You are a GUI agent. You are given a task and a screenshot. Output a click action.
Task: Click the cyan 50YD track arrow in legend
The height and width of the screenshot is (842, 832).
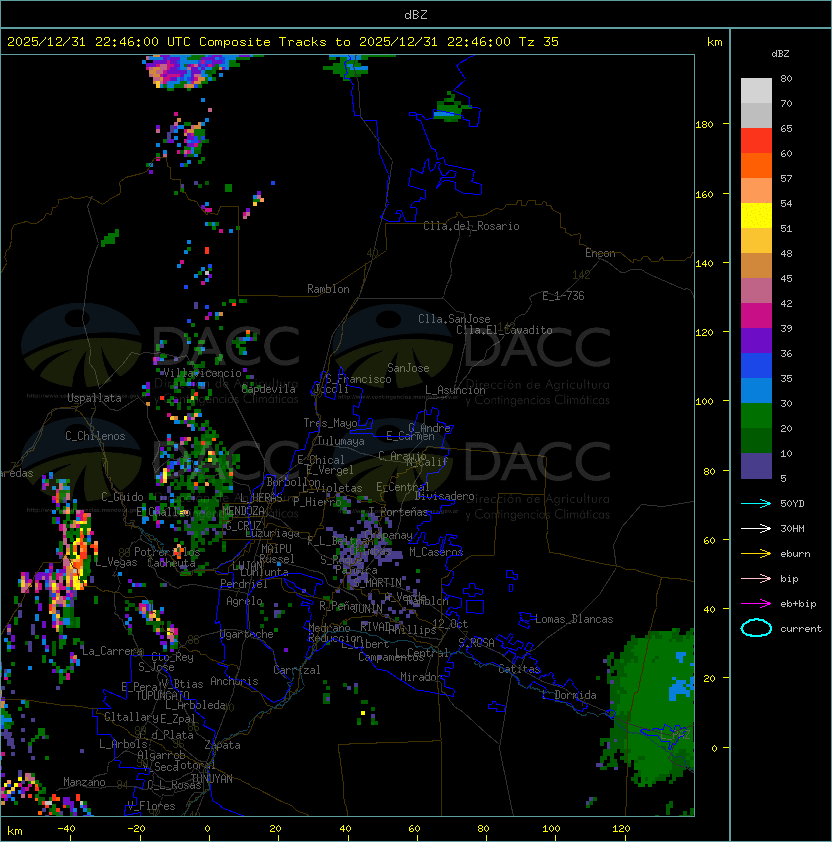click(x=756, y=503)
